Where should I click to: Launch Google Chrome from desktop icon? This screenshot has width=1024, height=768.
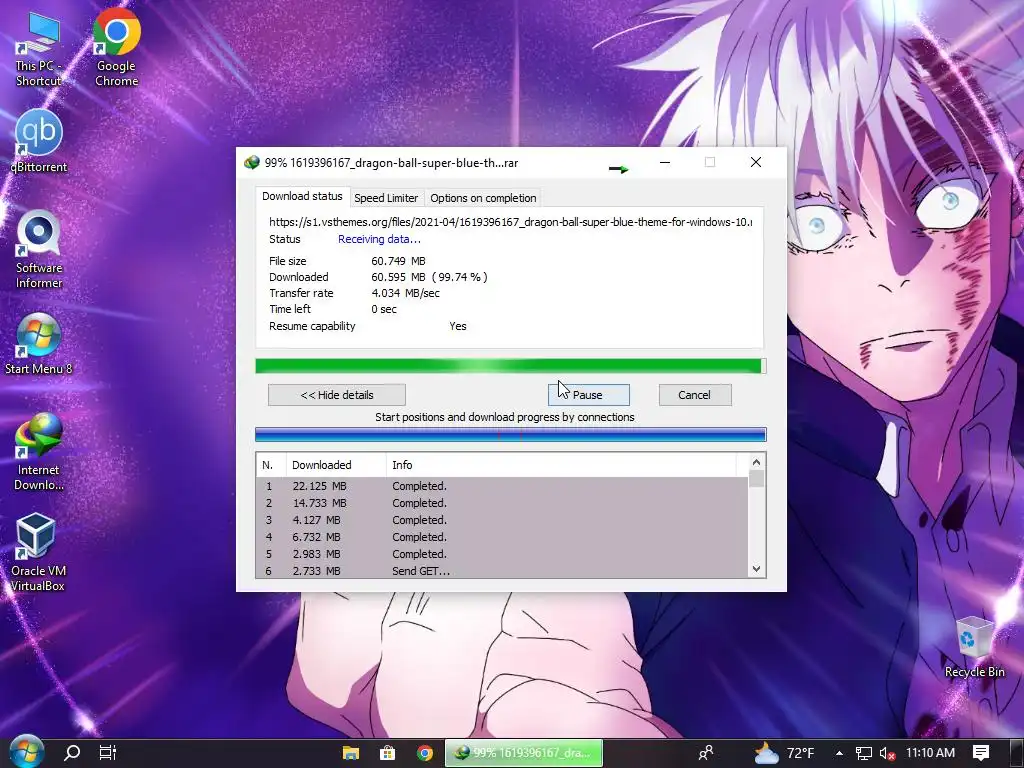116,48
